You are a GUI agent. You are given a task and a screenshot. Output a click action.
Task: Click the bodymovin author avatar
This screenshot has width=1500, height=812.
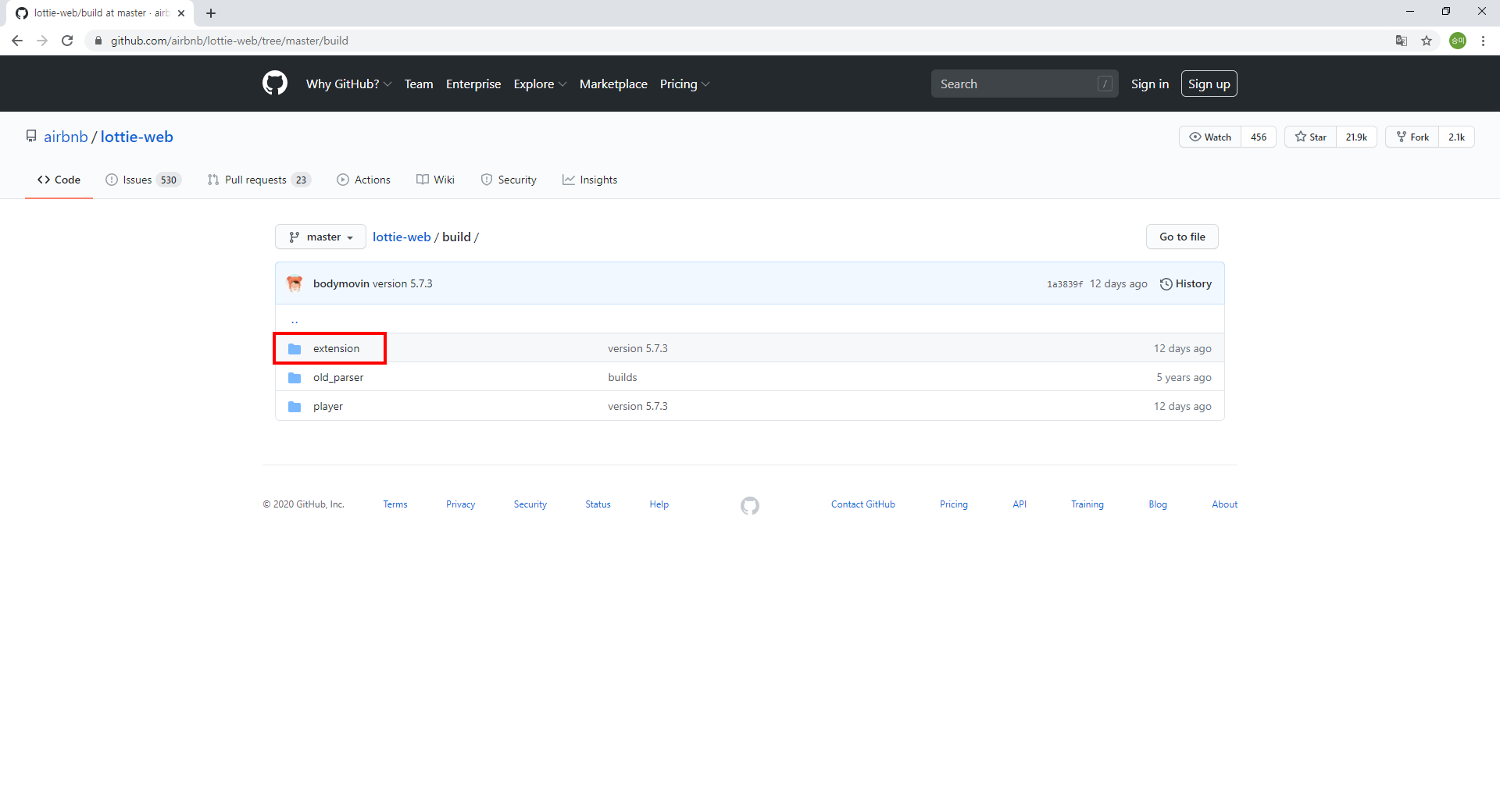click(x=295, y=283)
